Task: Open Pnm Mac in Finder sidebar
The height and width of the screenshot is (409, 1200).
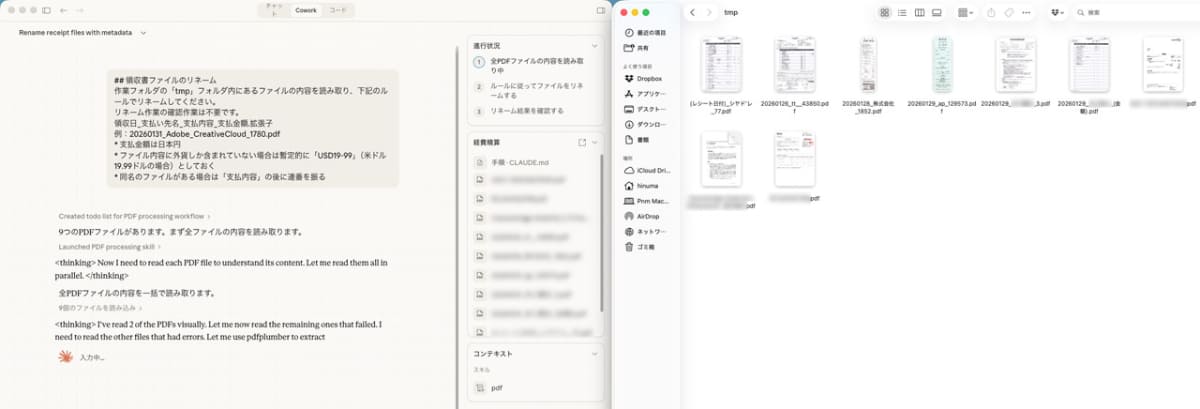Action: click(x=645, y=200)
